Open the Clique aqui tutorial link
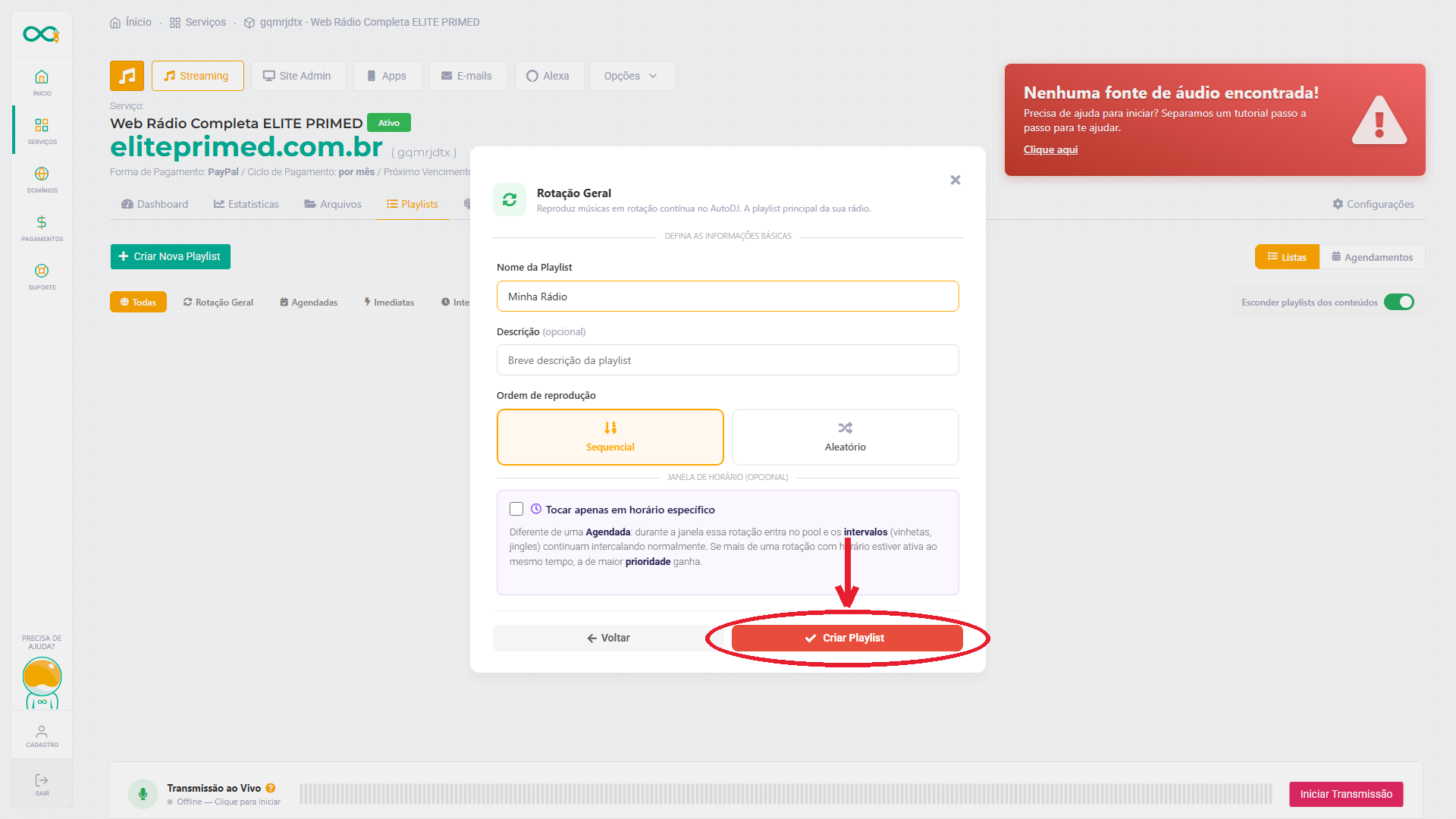 pos(1050,149)
